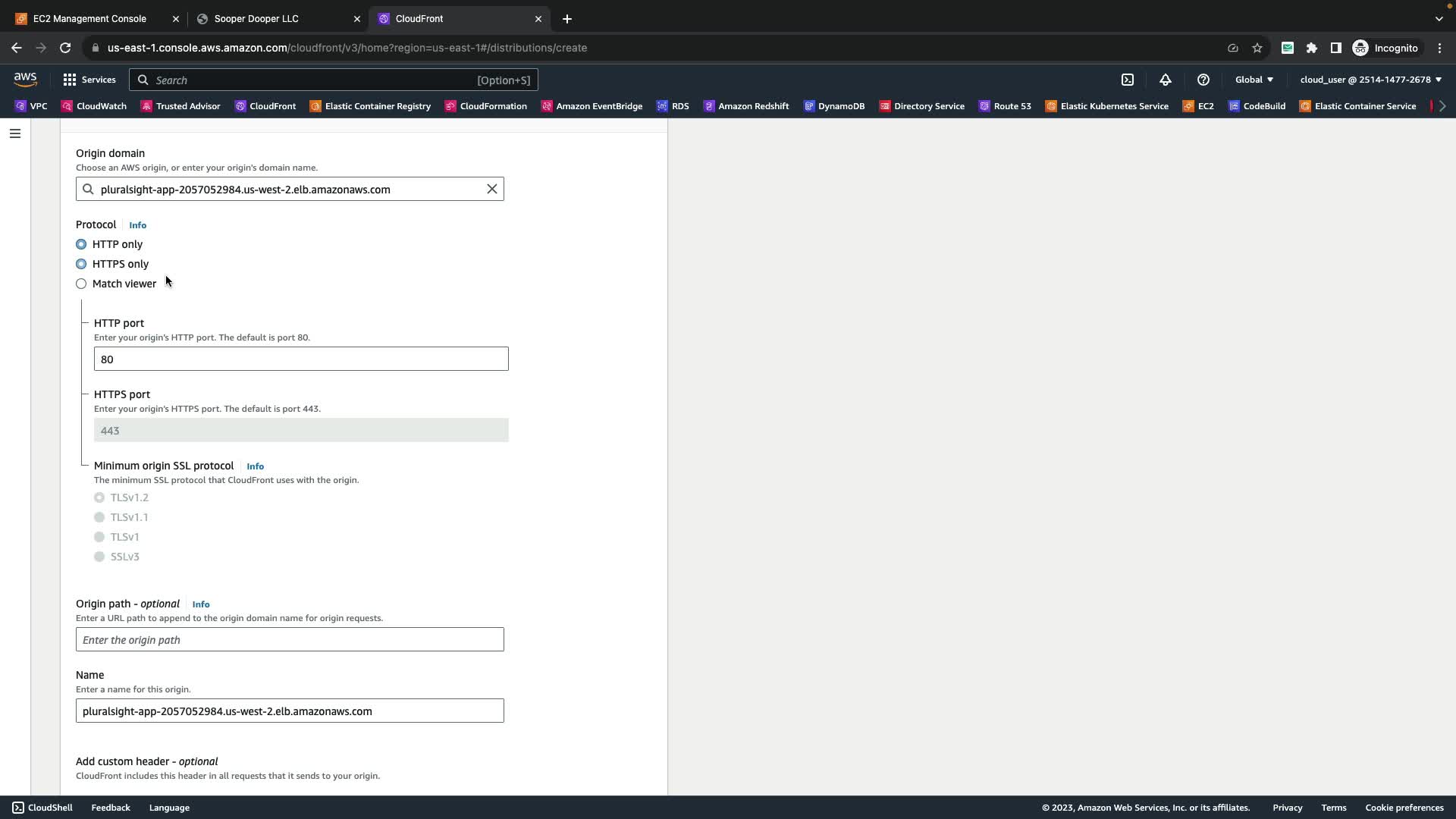Open the AWS CloudShell icon in top bar
1456x819 pixels.
[x=1128, y=80]
